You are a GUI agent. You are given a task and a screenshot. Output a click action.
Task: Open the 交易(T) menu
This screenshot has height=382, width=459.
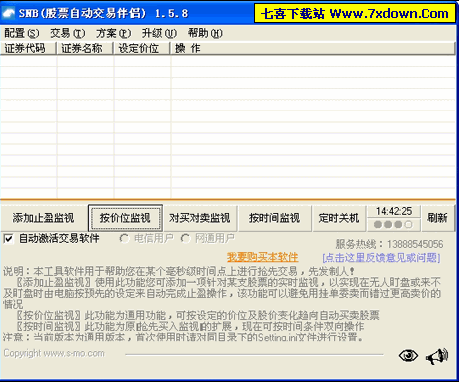(68, 33)
